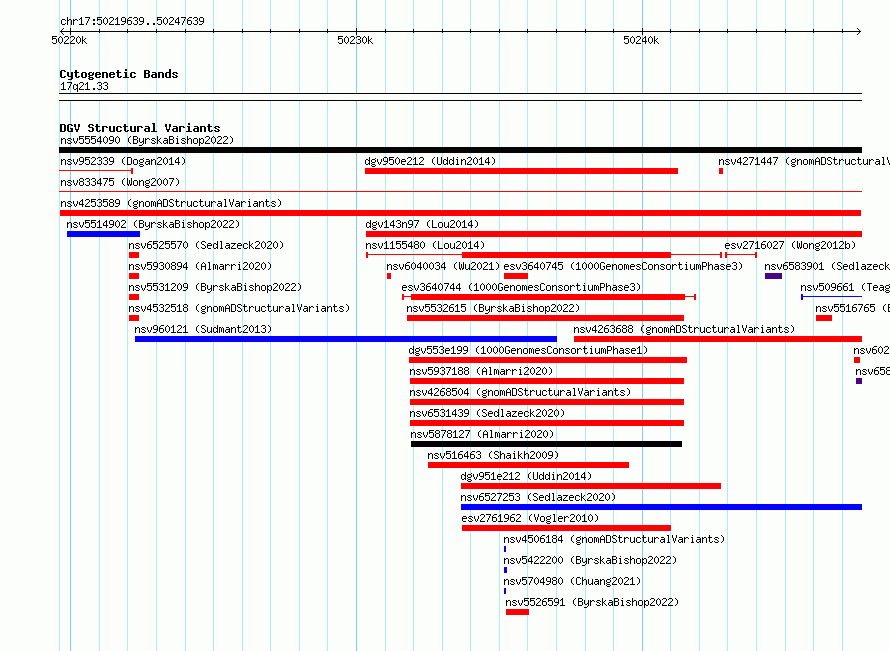Click the DGV Structural Variants track title
Image resolution: width=890 pixels, height=651 pixels.
[x=140, y=128]
